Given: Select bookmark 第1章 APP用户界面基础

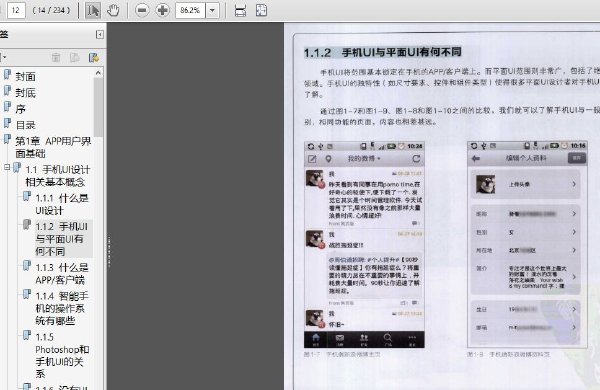Looking at the screenshot, I should pyautogui.click(x=53, y=147).
